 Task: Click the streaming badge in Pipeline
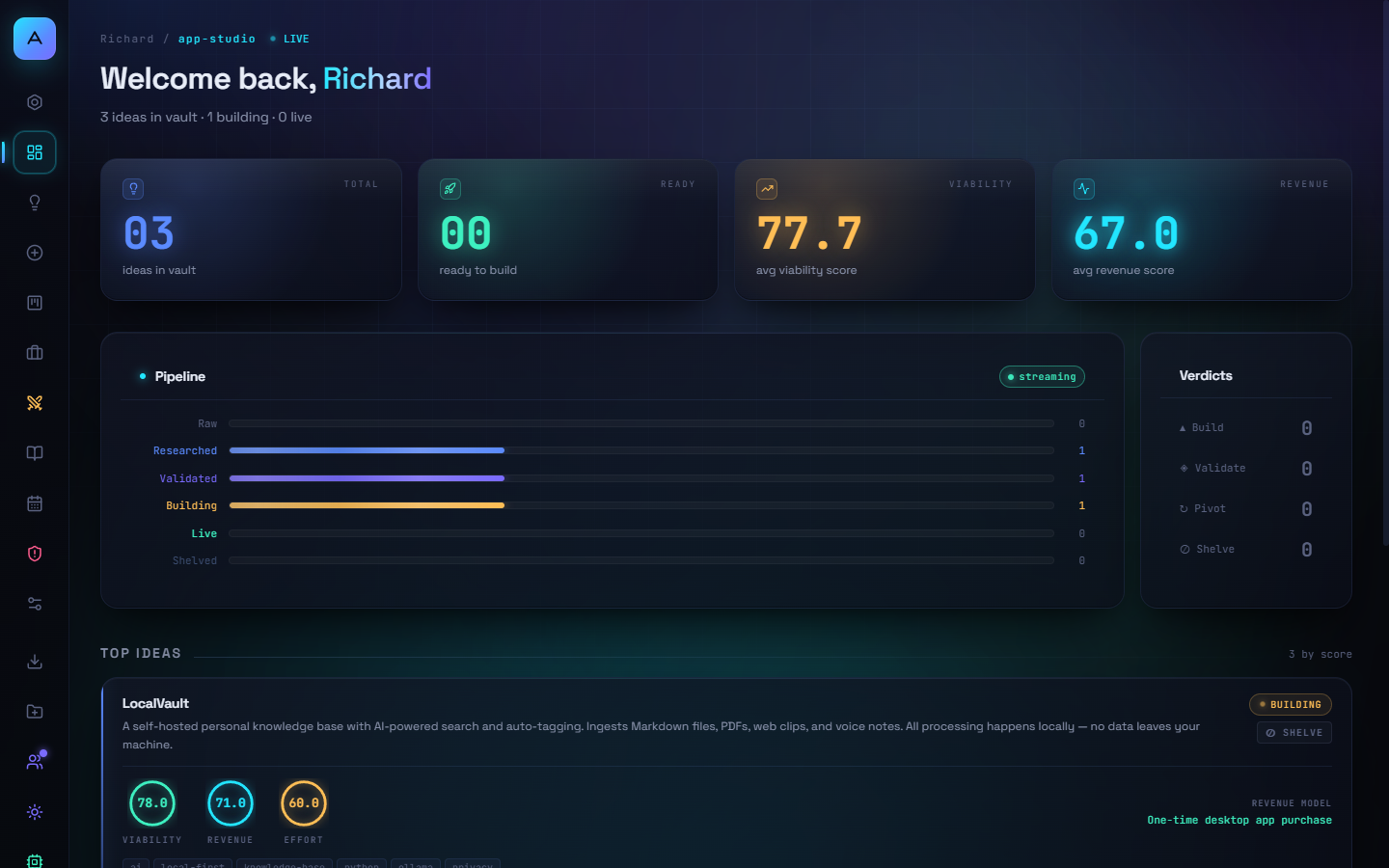tap(1042, 377)
